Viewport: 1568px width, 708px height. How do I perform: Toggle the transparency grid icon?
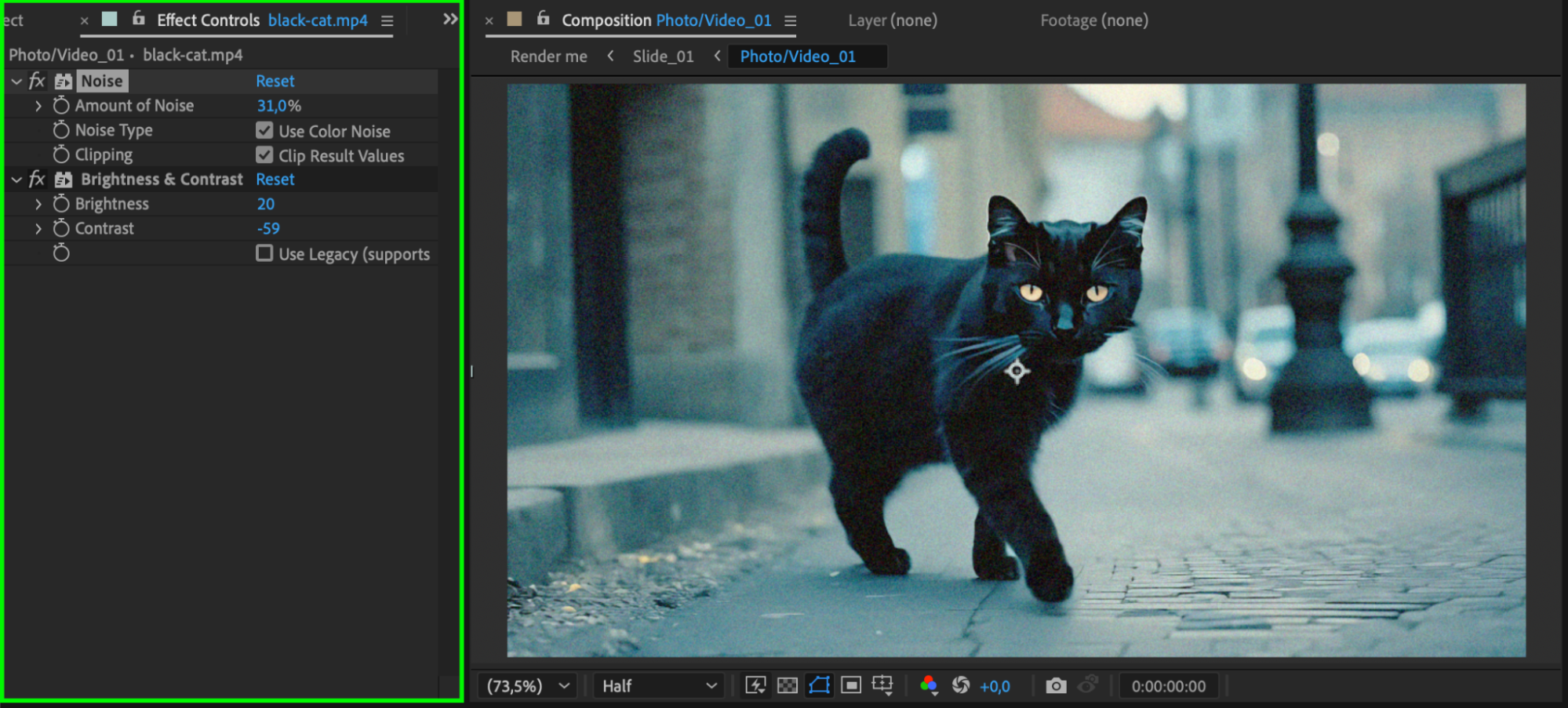pos(787,686)
